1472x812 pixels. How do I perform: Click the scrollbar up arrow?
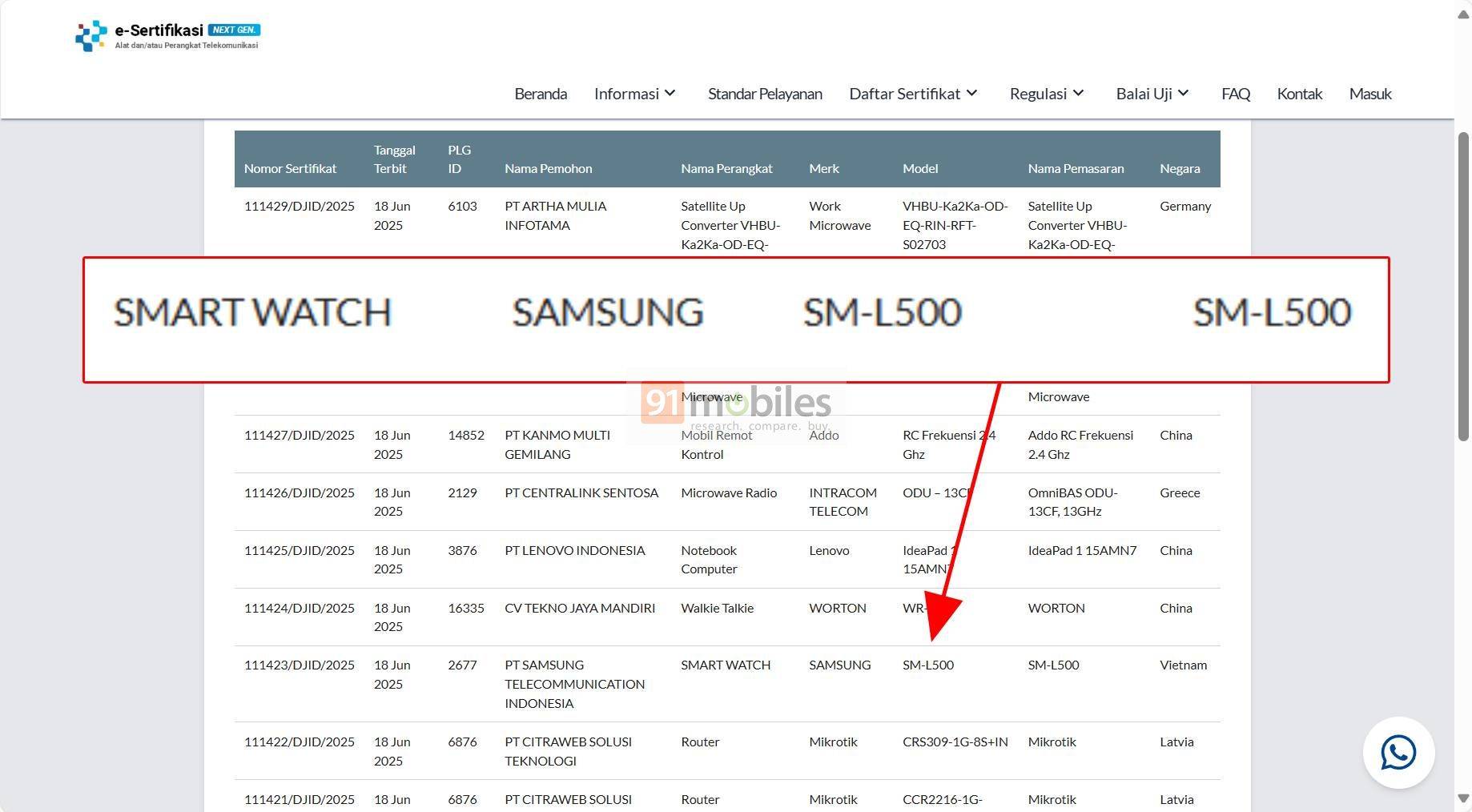[x=1463, y=16]
